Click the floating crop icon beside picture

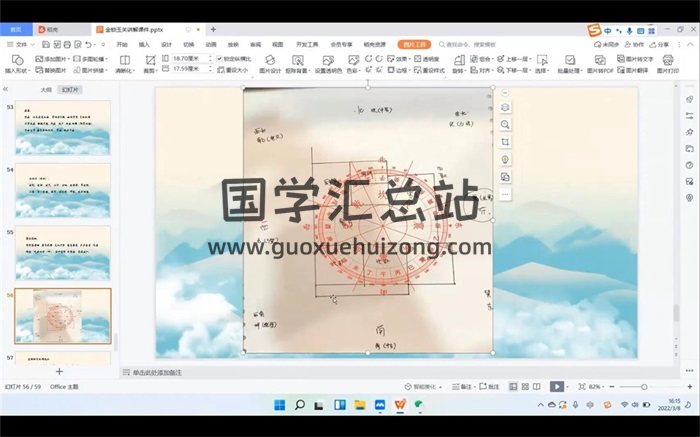coord(505,142)
